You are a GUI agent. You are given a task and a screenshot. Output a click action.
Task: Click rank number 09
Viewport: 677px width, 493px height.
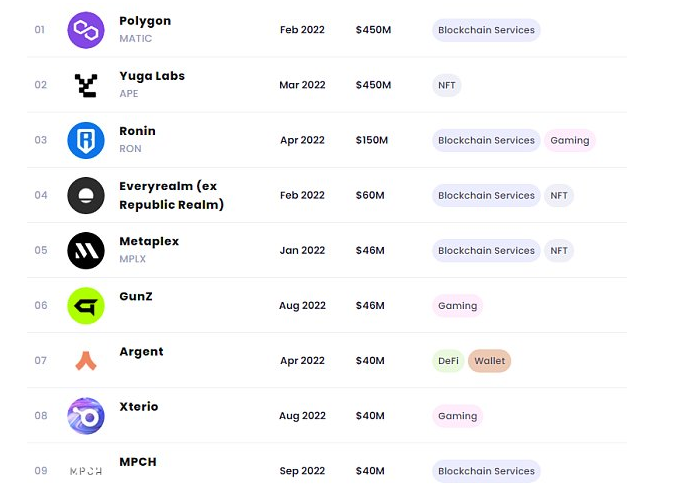coord(41,471)
